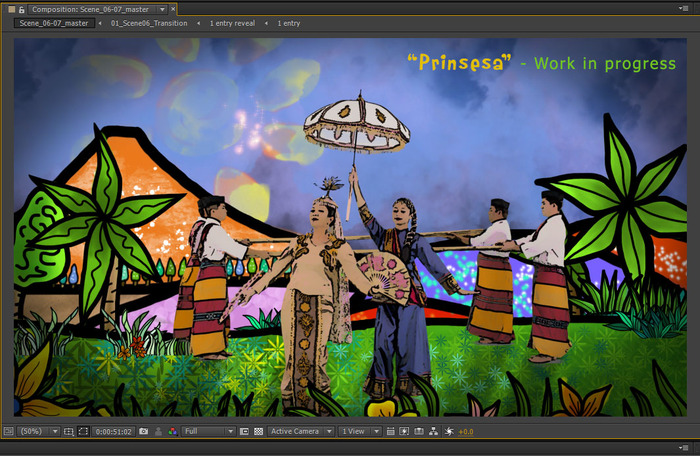The height and width of the screenshot is (456, 700).
Task: Open the Composition: Scene_06-07_master dropdown
Action: [x=98, y=9]
